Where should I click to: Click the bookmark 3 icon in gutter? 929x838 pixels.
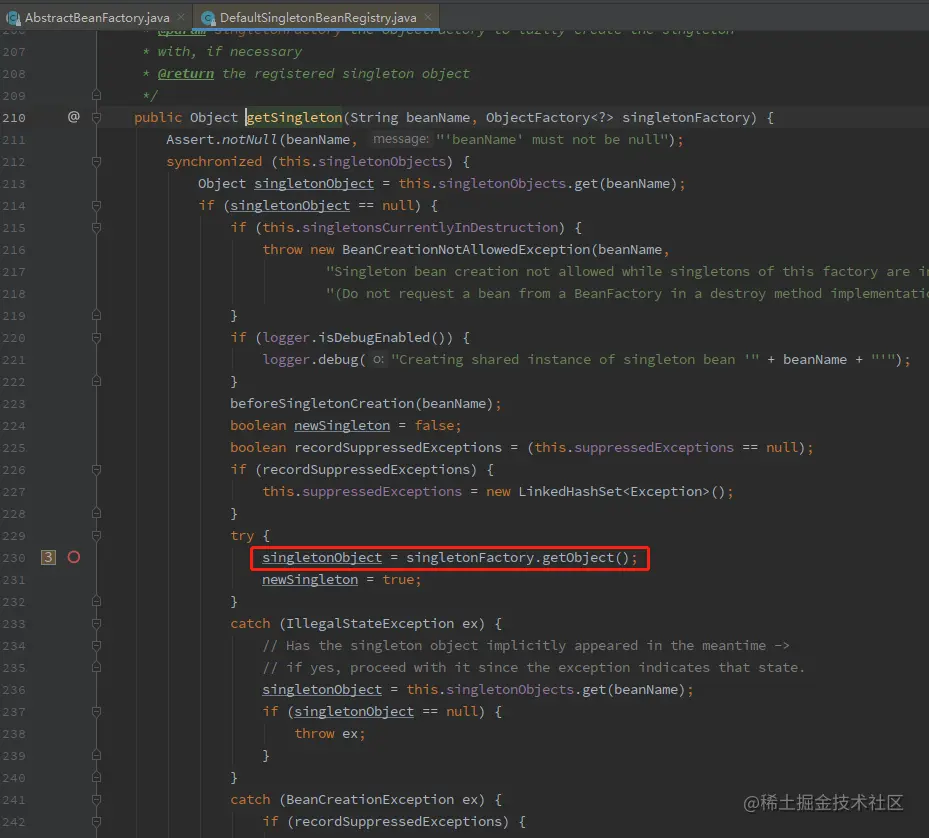point(49,557)
